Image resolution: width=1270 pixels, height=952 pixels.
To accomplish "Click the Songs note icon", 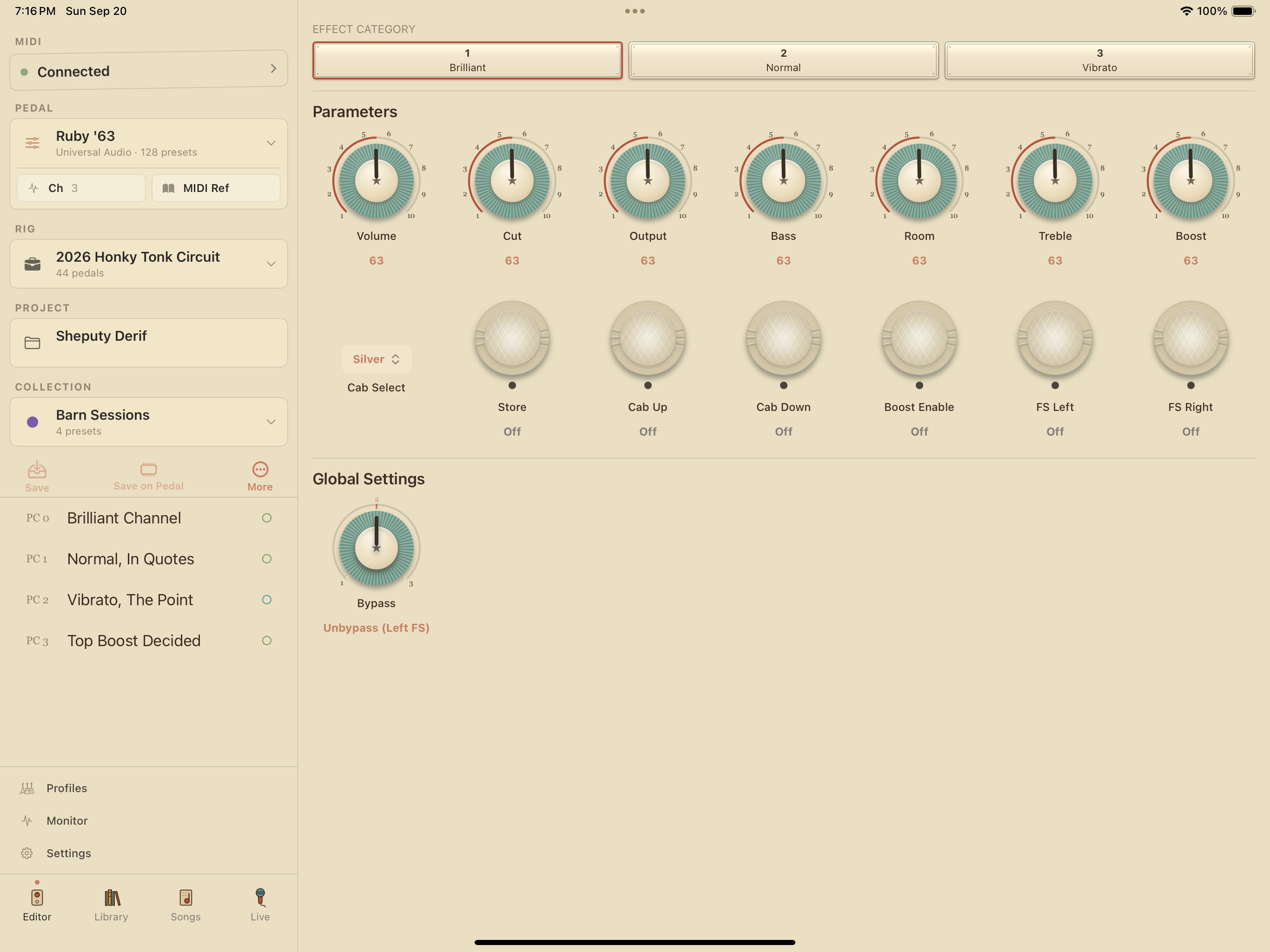I will [x=185, y=898].
